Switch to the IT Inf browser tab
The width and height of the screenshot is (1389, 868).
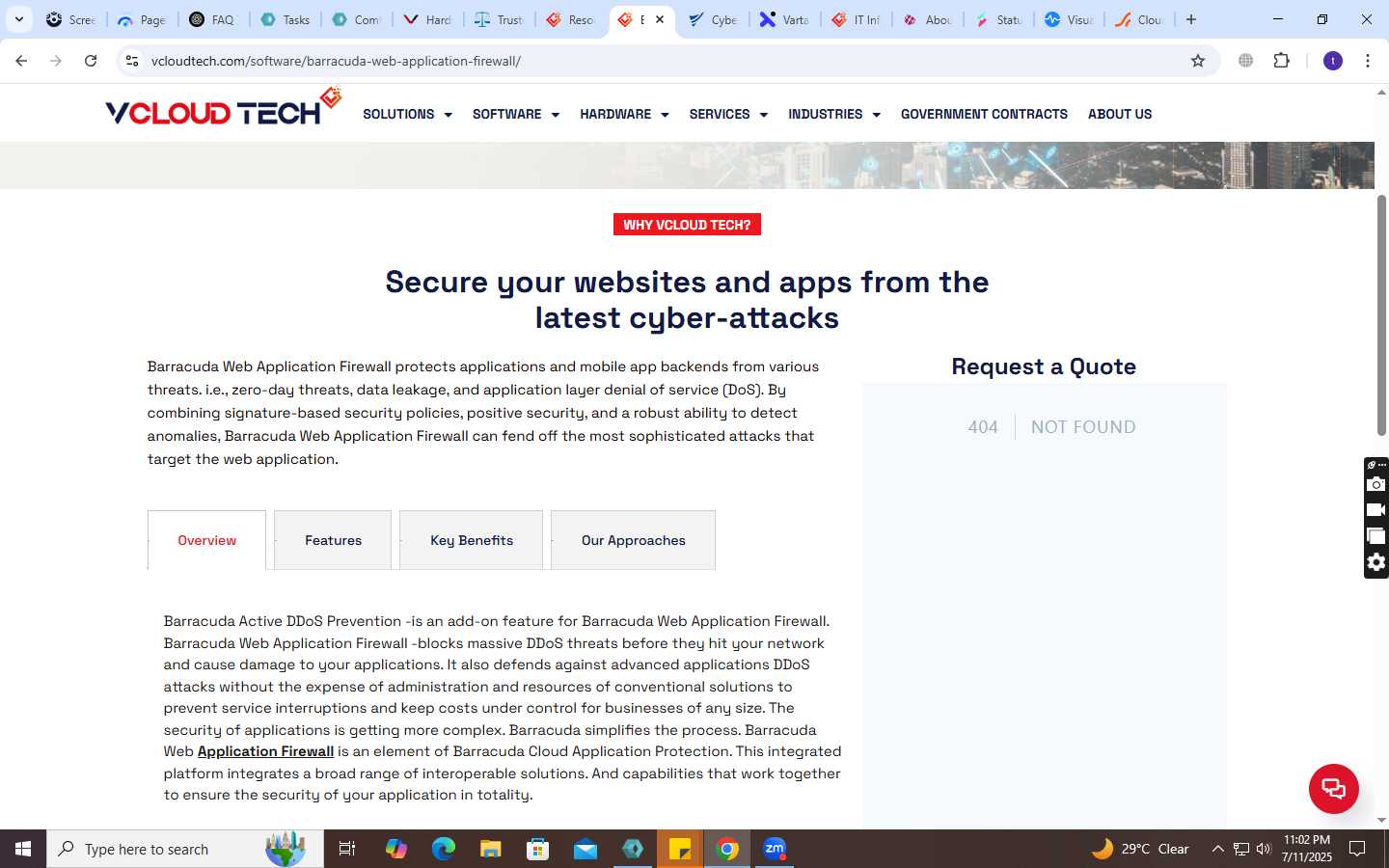point(856,19)
